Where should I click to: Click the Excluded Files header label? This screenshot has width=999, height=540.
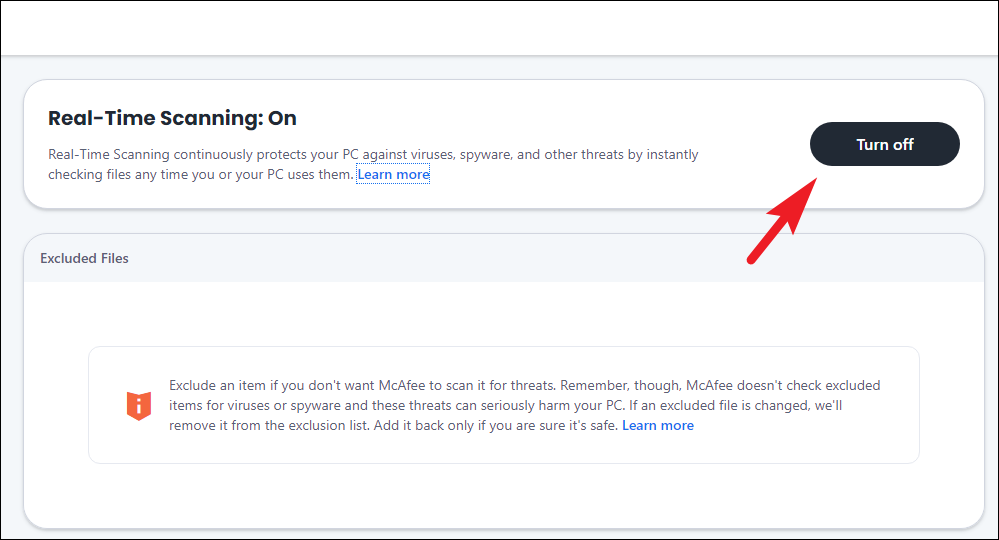pyautogui.click(x=84, y=258)
